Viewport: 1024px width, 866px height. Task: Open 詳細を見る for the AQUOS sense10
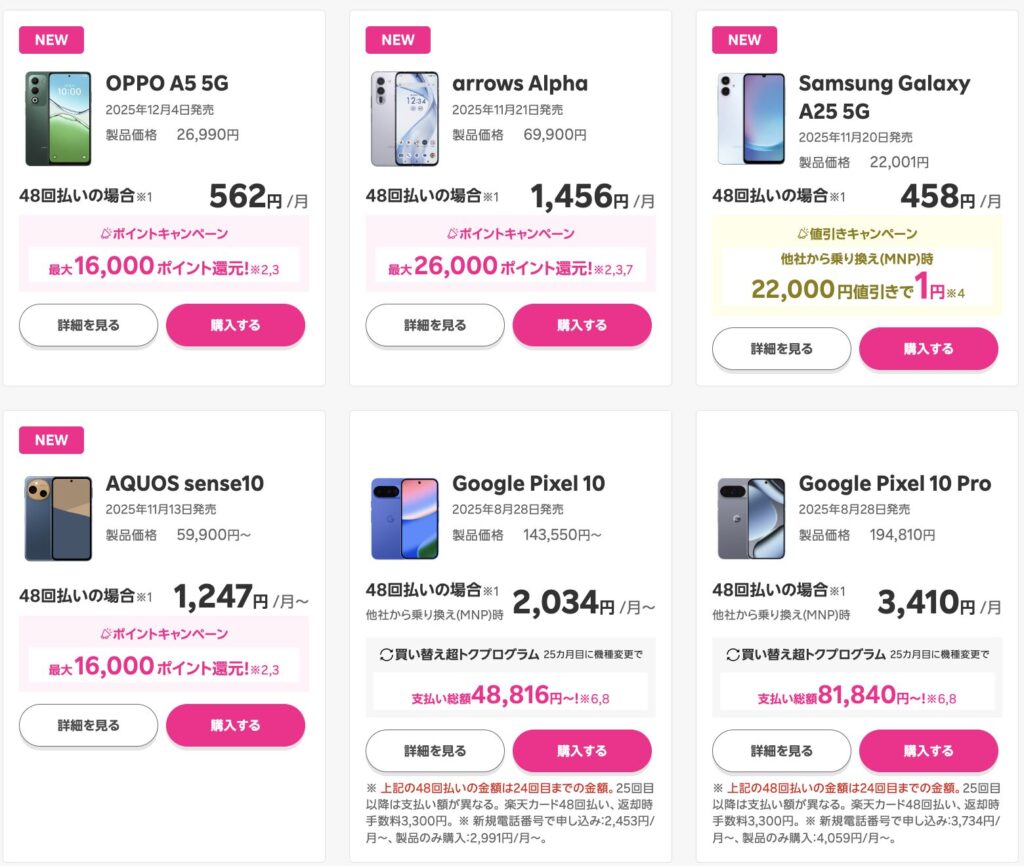pos(88,727)
